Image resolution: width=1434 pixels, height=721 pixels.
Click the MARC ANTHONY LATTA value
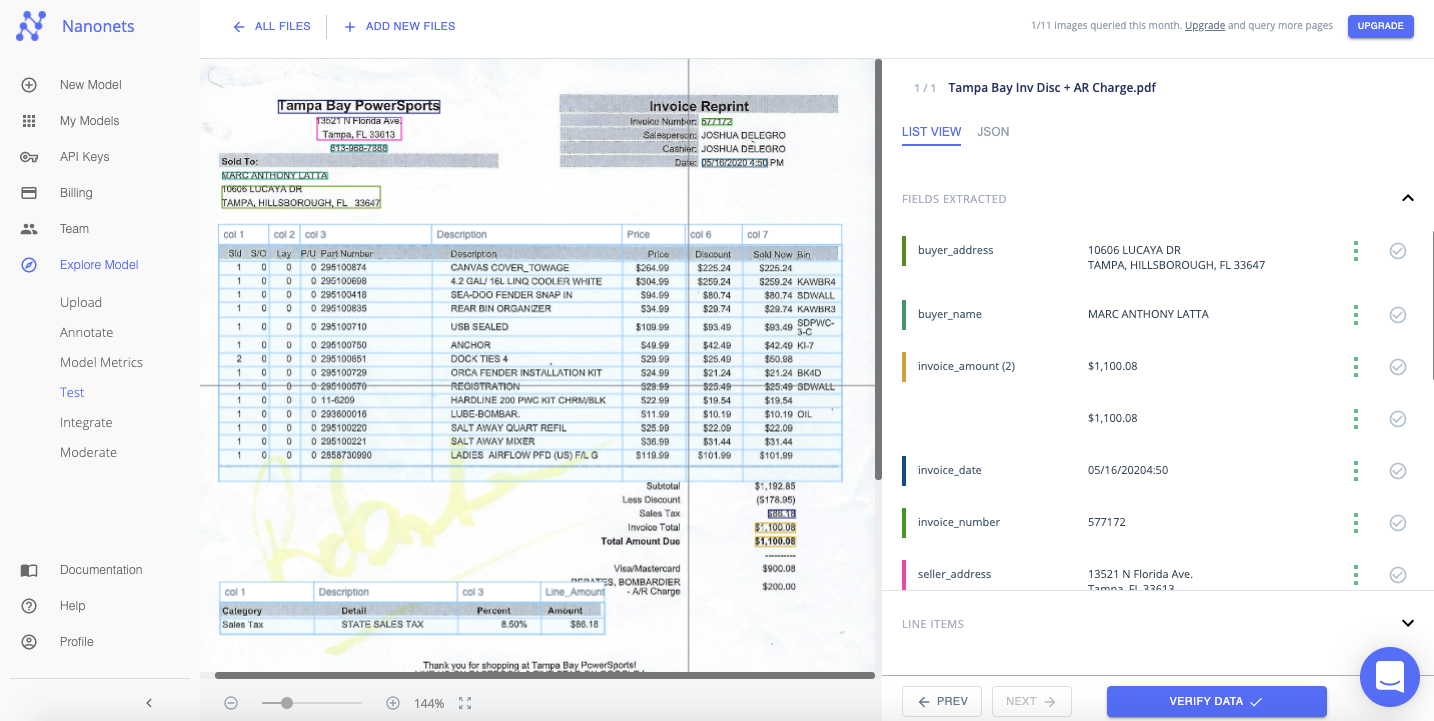[x=1148, y=315]
